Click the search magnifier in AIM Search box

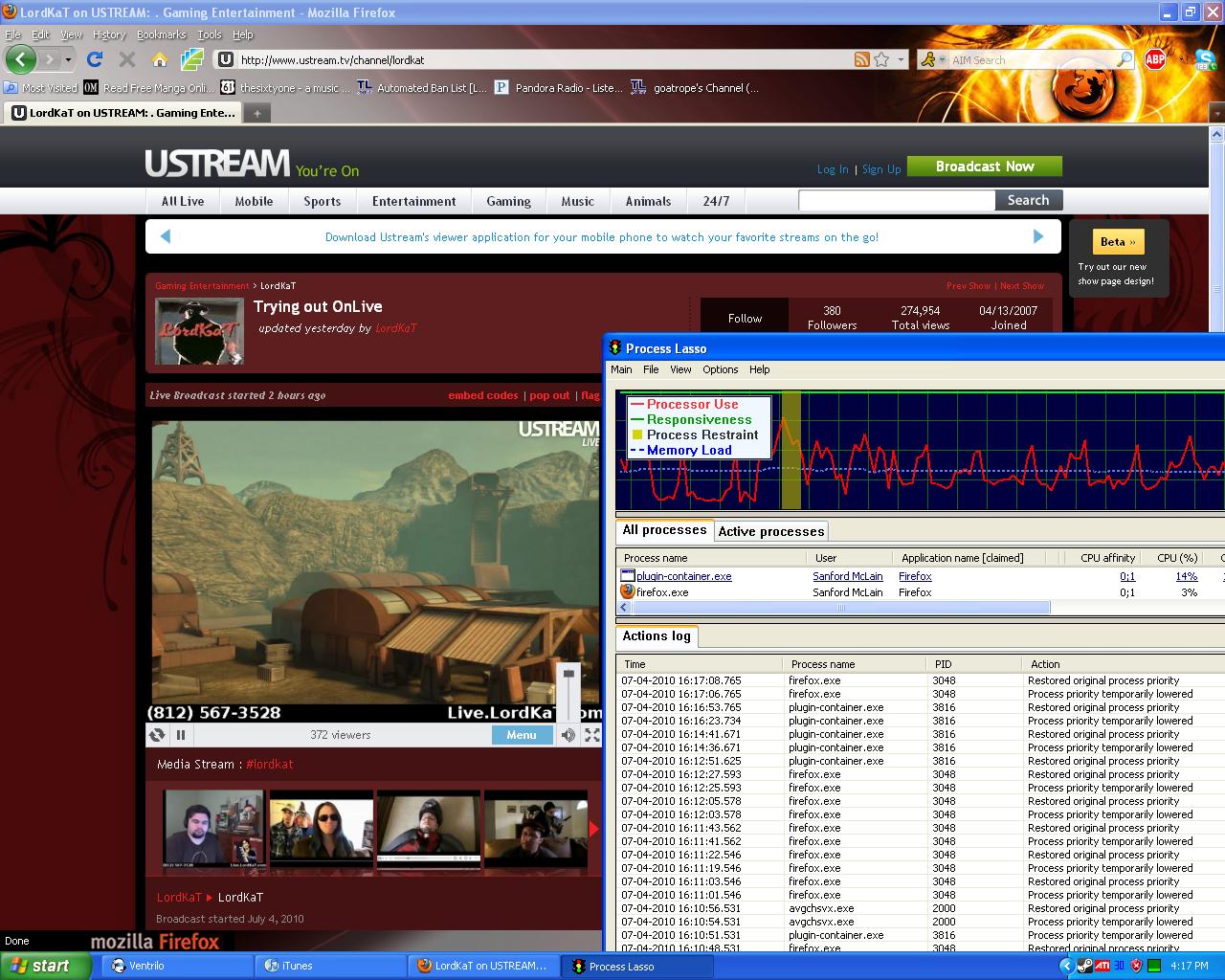pos(1125,59)
